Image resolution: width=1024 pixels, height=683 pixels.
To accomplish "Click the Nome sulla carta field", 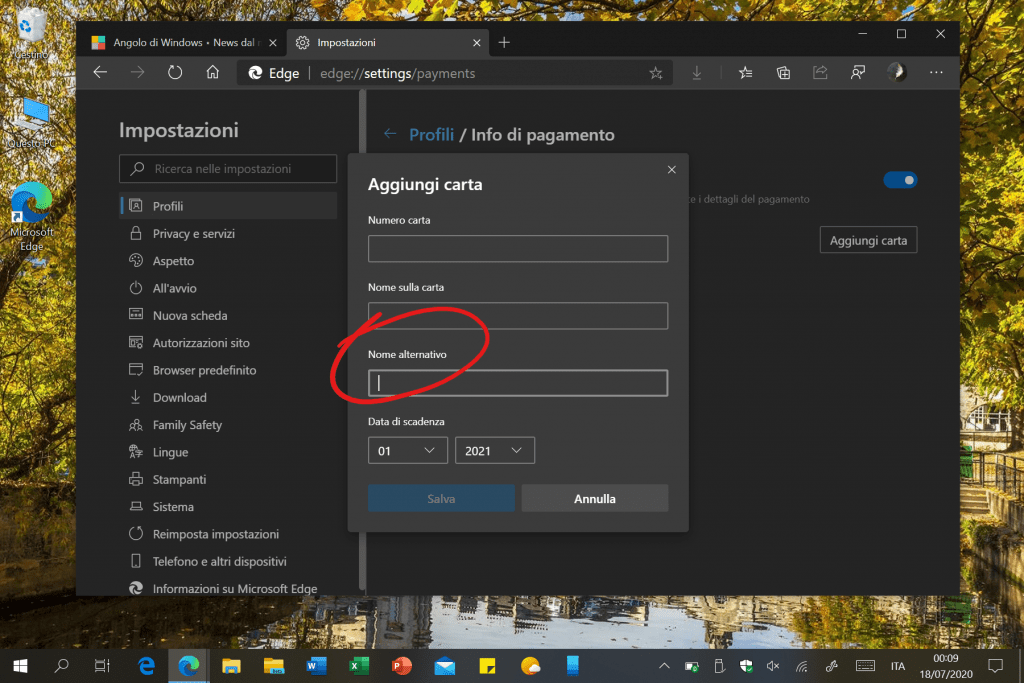I will tap(517, 316).
